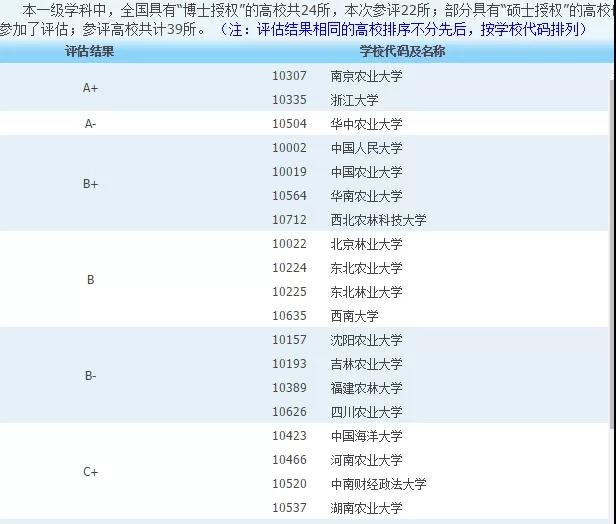The image size is (616, 524).
Task: Click school name 华南农业大学
Action: pyautogui.click(x=367, y=196)
